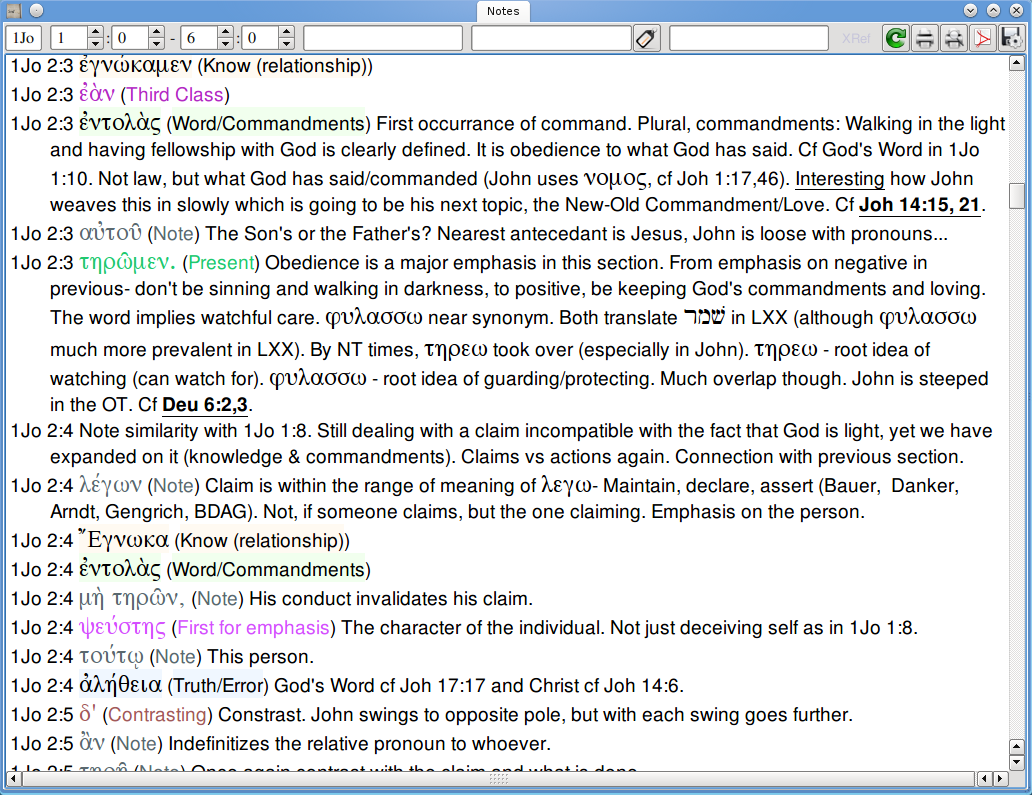Click the up arrow just above the bottom down arrow
This screenshot has height=795, width=1032.
[x=1017, y=747]
